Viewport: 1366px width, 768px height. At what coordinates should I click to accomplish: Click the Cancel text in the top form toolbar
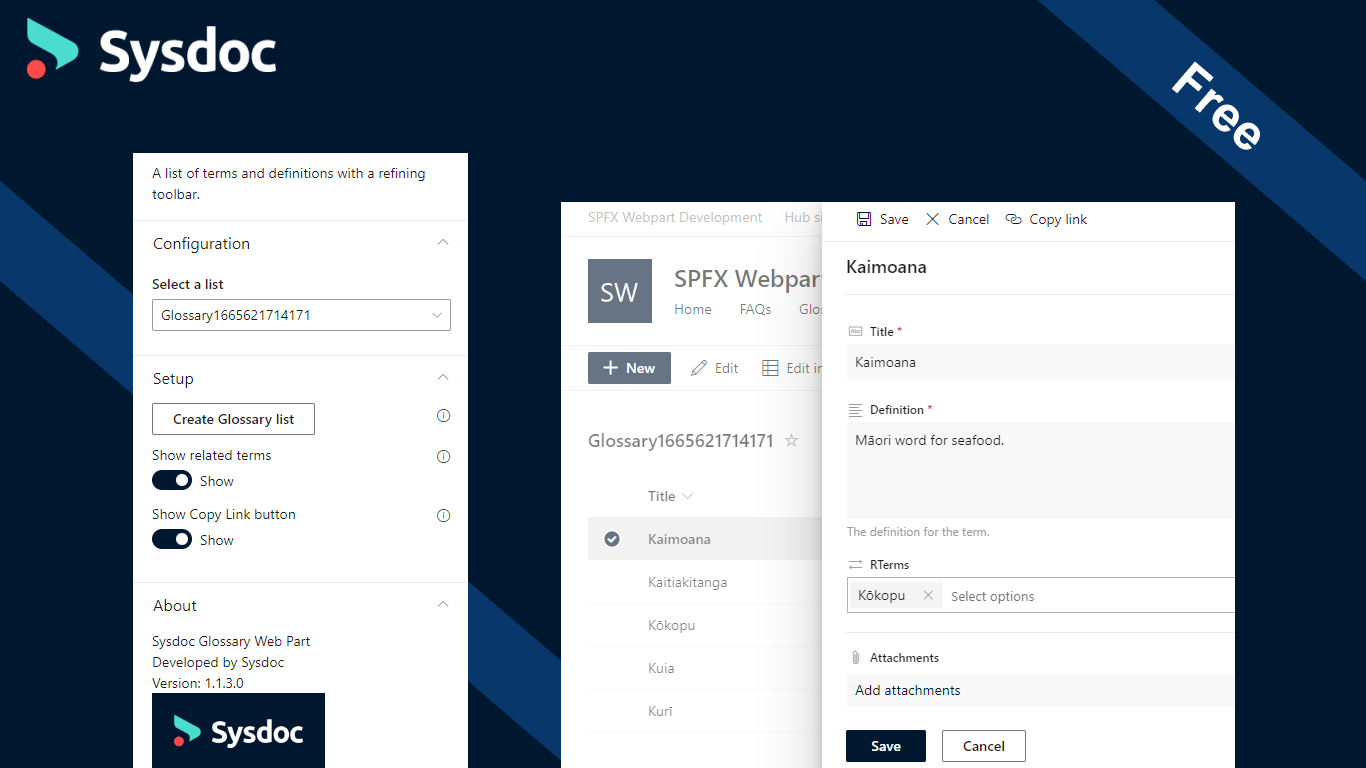(x=969, y=219)
